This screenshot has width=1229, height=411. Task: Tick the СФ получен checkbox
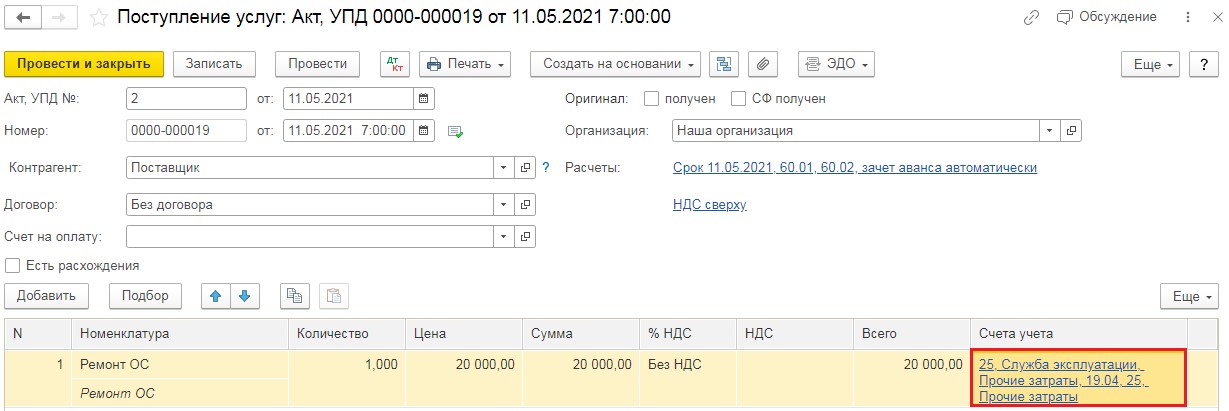click(739, 99)
